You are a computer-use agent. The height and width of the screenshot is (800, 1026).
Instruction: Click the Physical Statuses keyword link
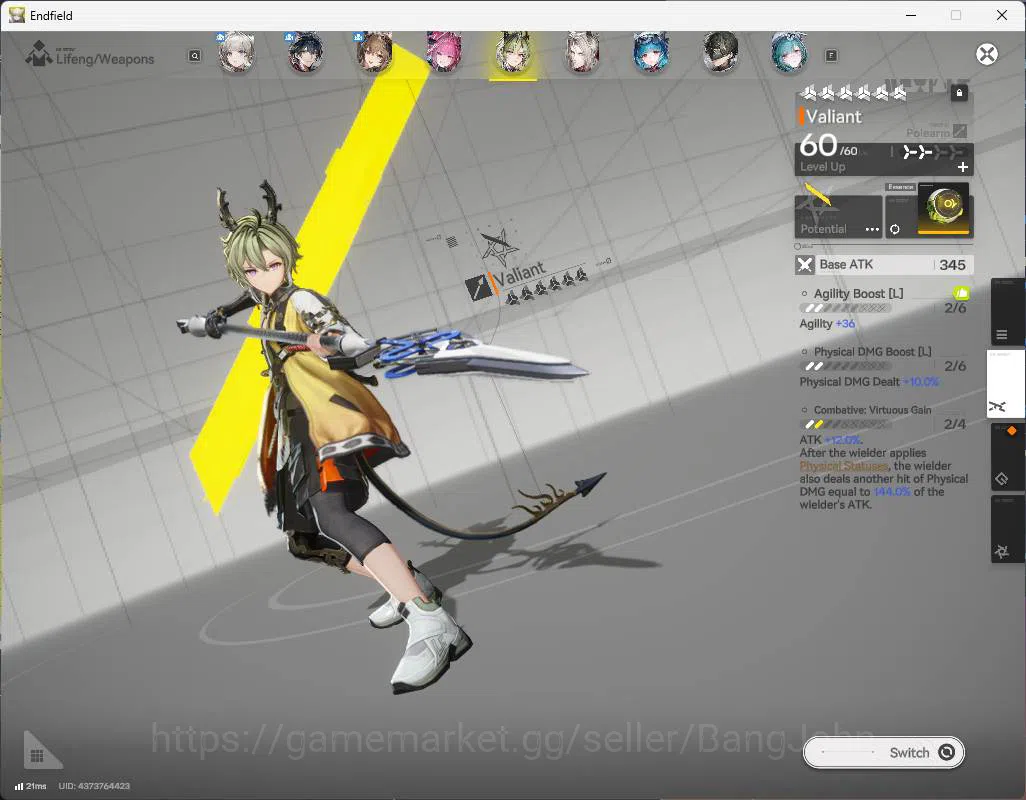click(843, 466)
